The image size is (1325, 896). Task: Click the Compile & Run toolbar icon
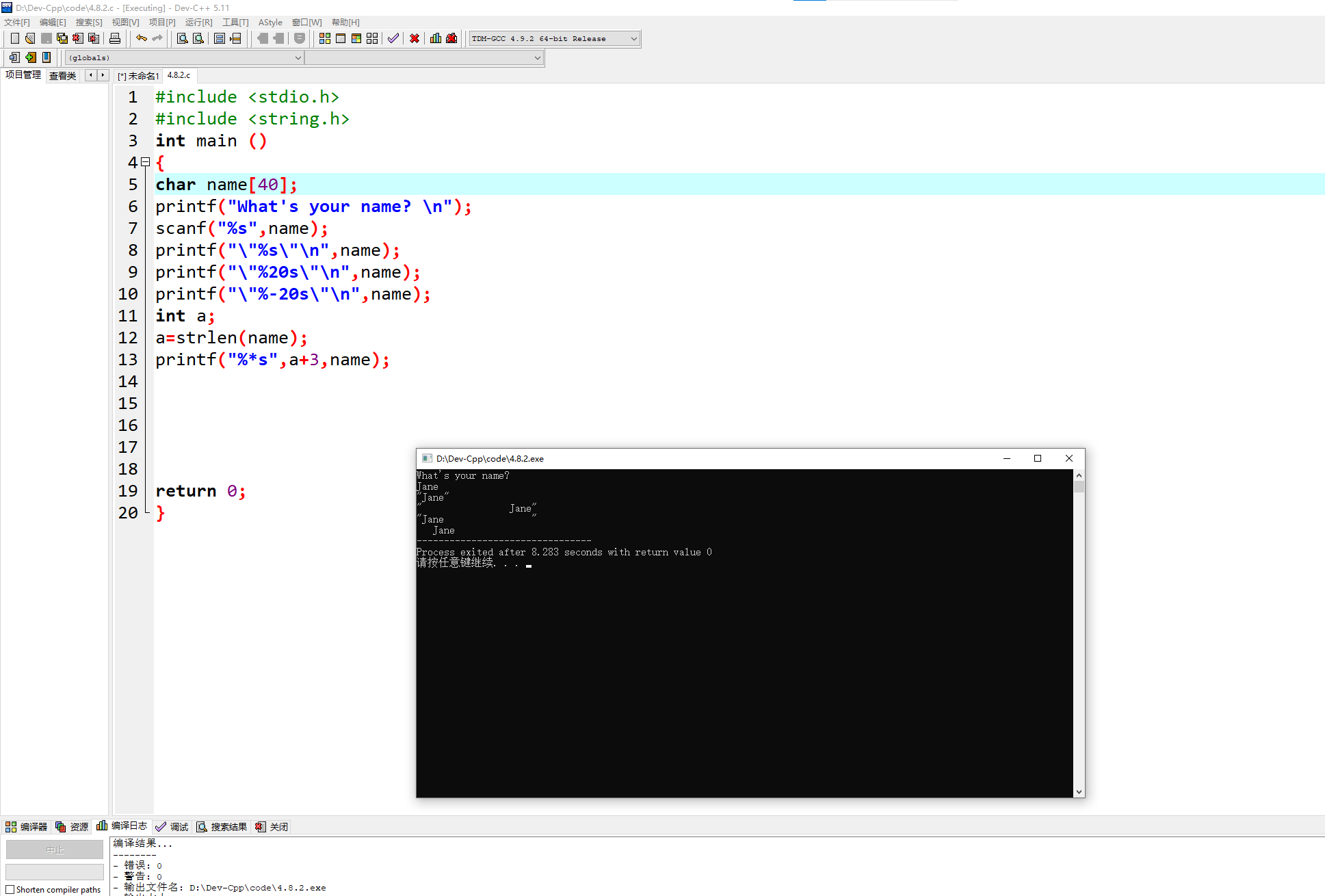[x=356, y=38]
